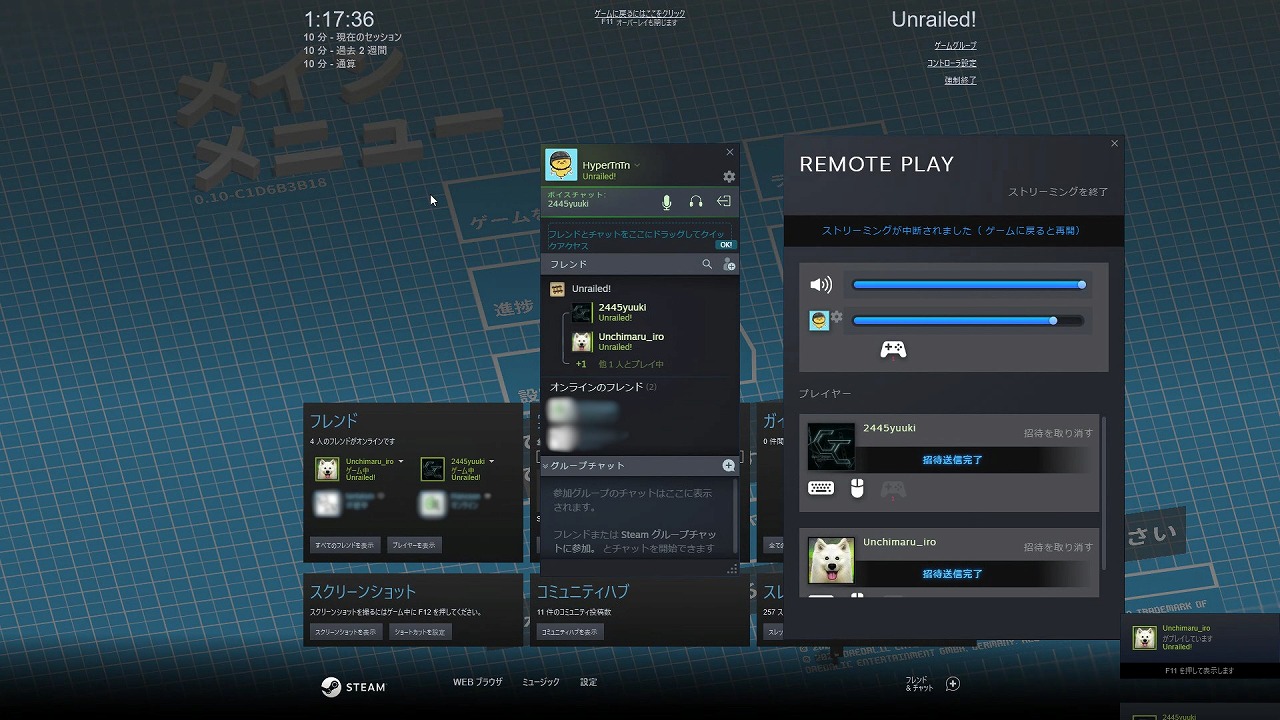The width and height of the screenshot is (1280, 720).
Task: Open chat with Unchimaru_iro in friends list
Action: point(640,341)
